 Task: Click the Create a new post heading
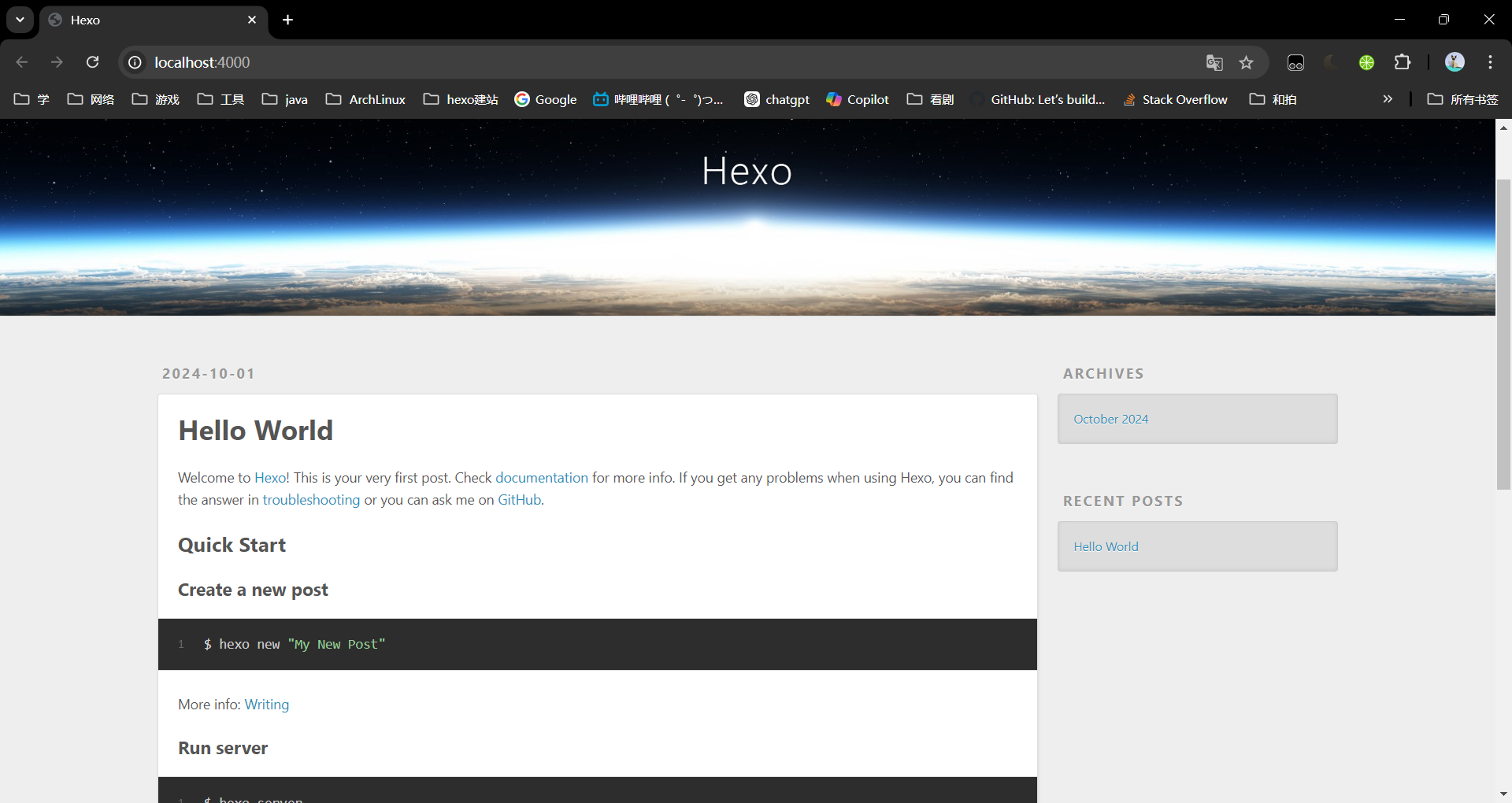click(253, 590)
